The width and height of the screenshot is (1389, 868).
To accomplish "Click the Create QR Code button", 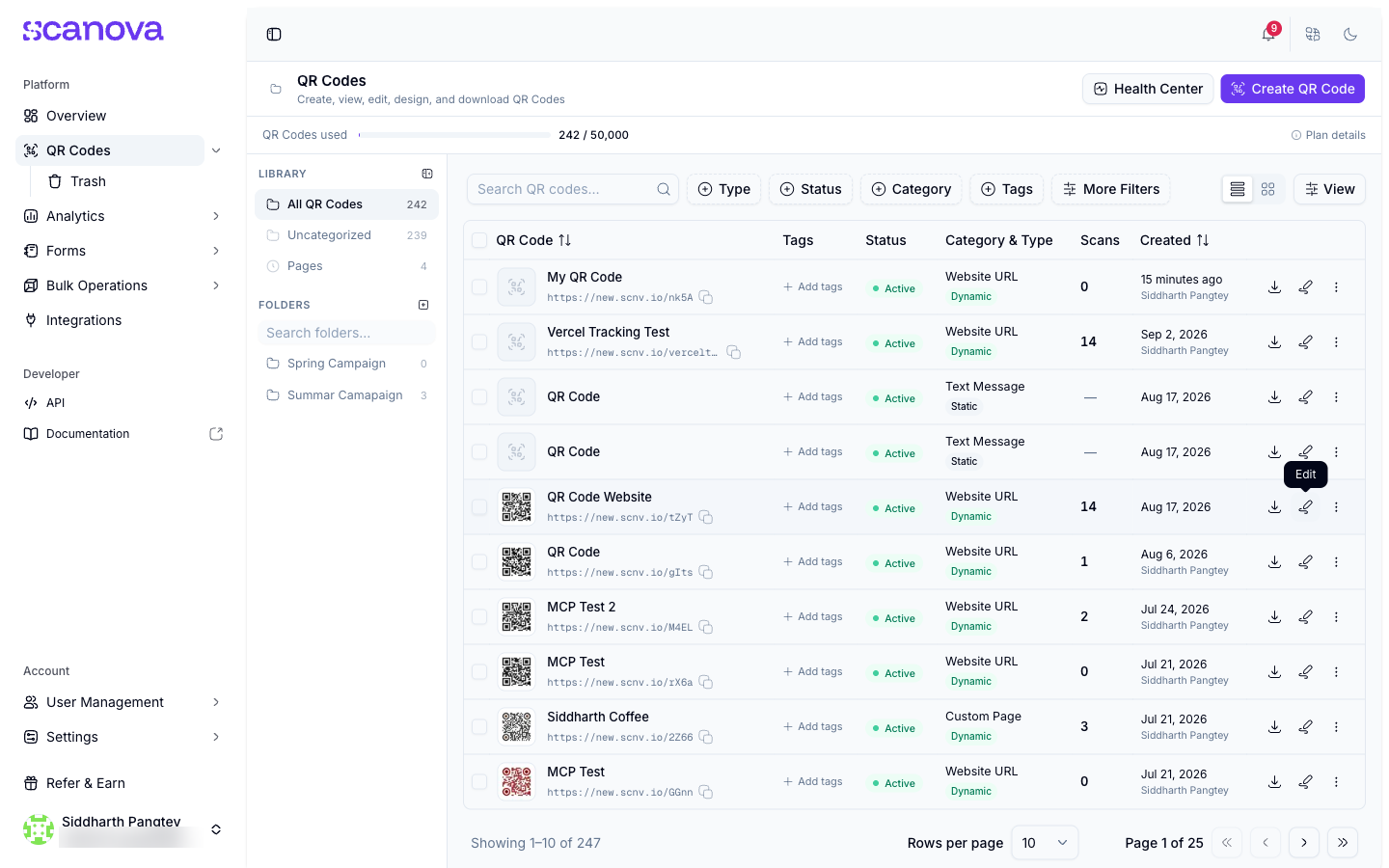I will (x=1293, y=89).
